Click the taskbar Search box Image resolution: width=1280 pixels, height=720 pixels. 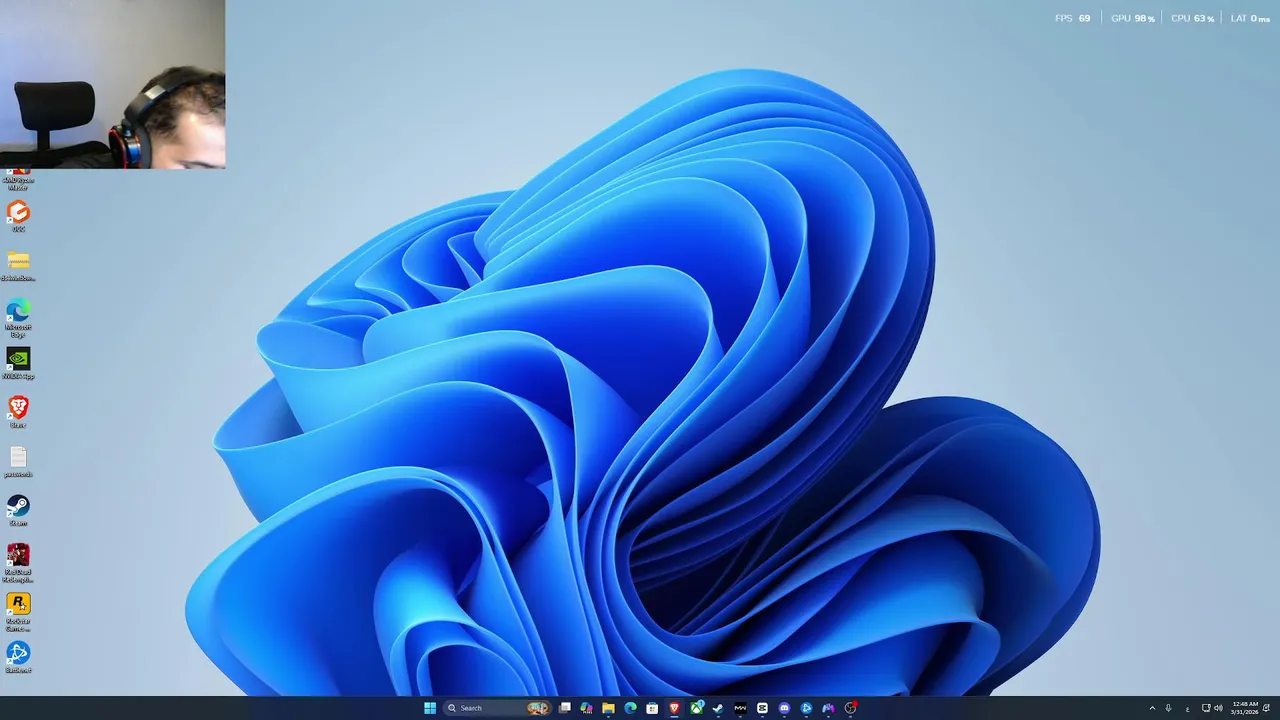click(497, 708)
